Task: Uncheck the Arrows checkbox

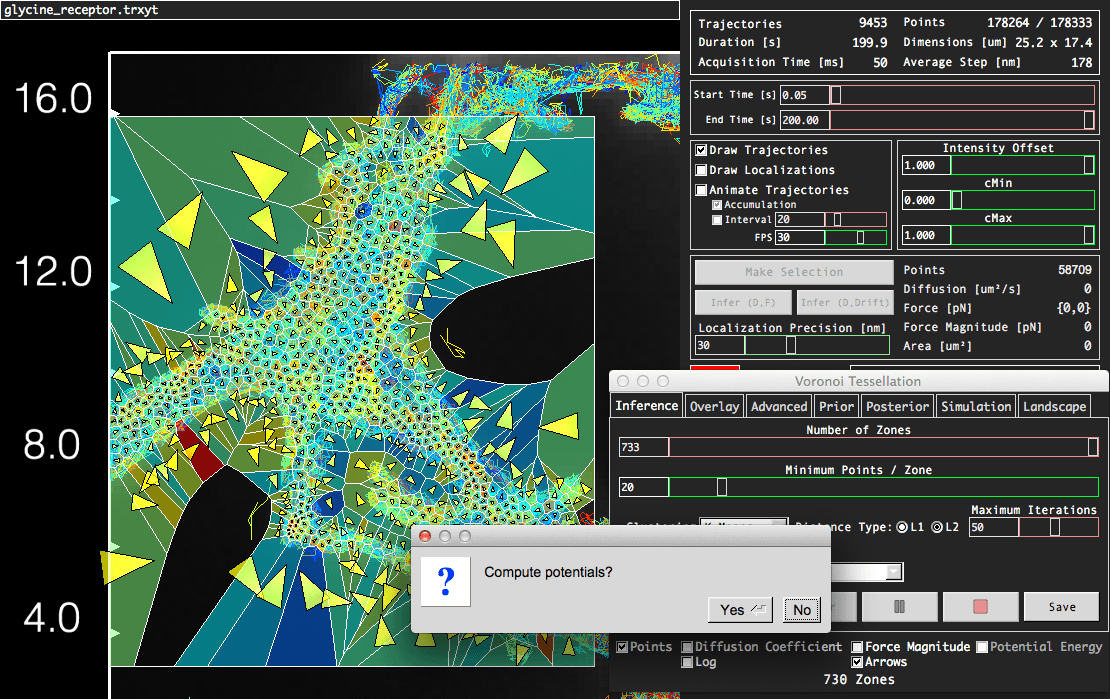Action: (857, 662)
